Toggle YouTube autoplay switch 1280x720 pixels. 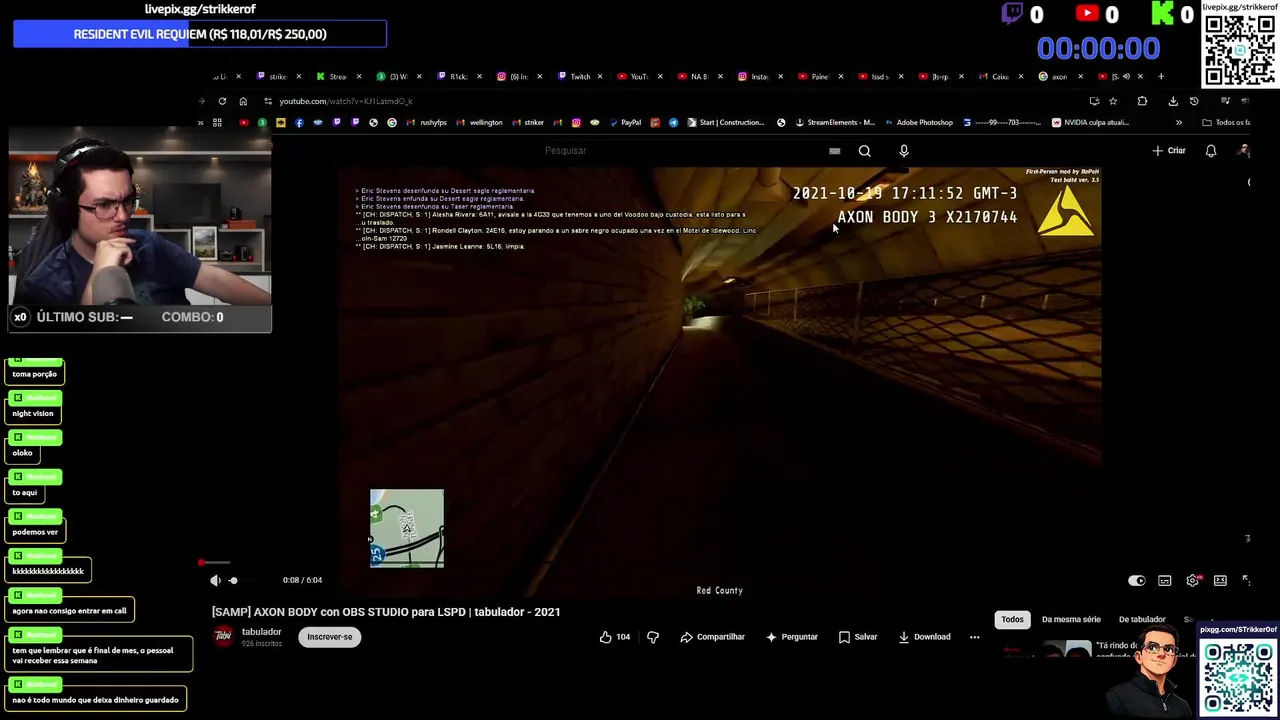[x=1137, y=580]
